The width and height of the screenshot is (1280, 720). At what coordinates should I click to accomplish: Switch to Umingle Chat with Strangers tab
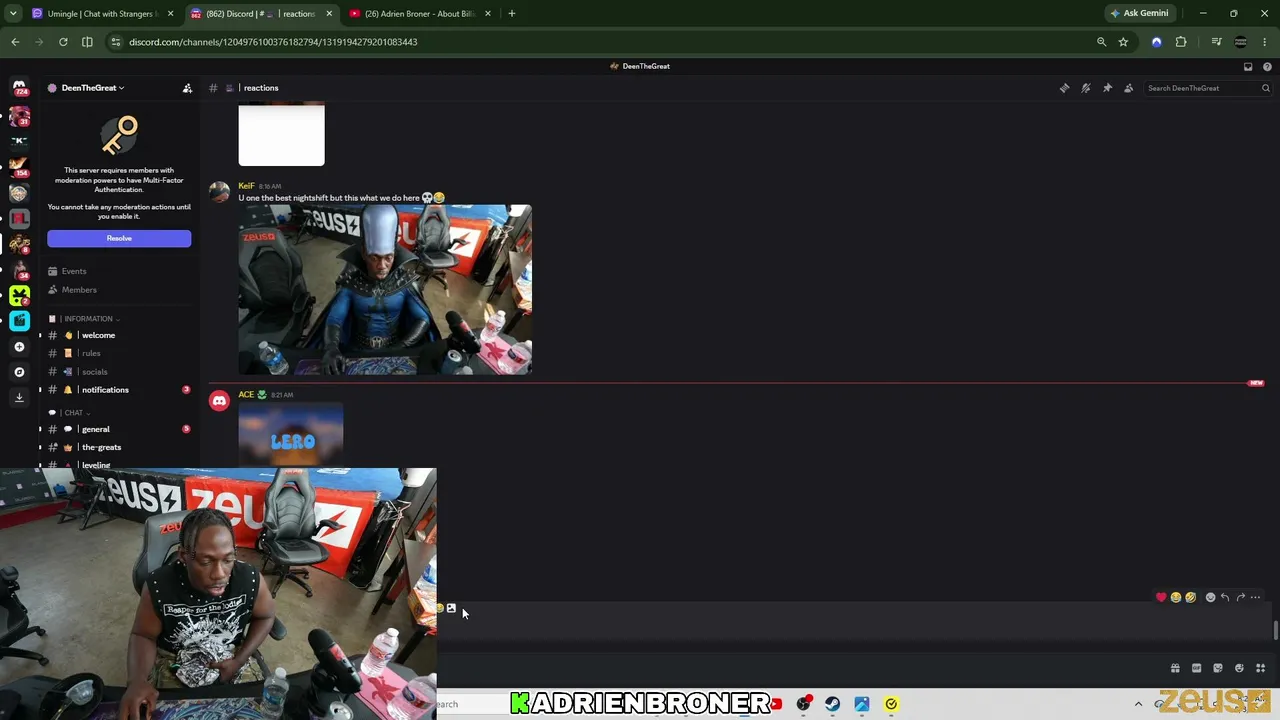102,14
